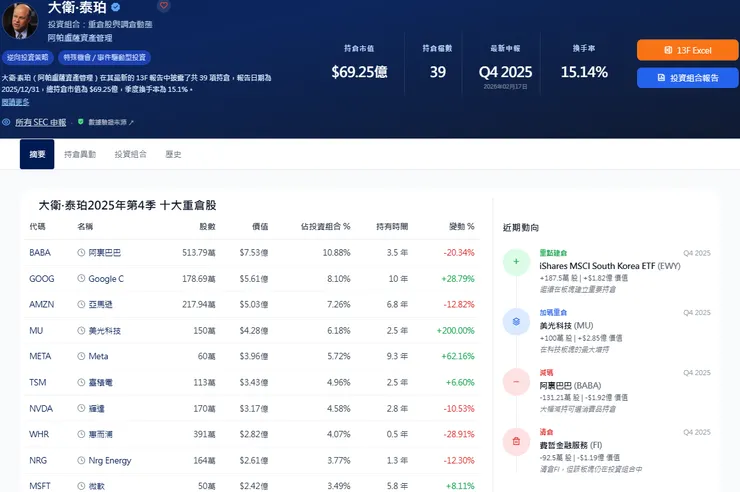The width and height of the screenshot is (740, 492).
Task: Select the 逆向投資策略 tag
Action: 27,58
